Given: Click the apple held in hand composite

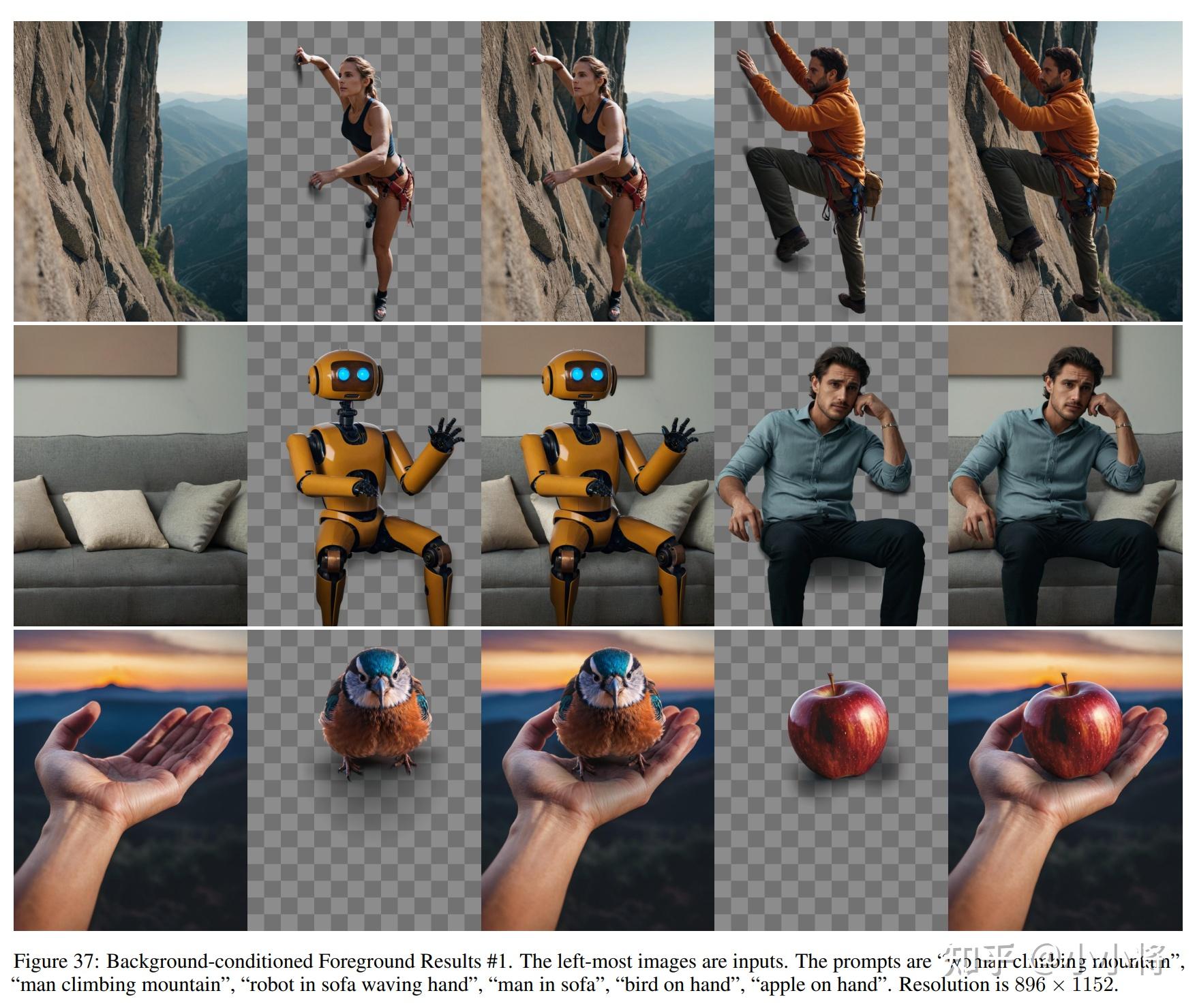Looking at the screenshot, I should (1065, 780).
